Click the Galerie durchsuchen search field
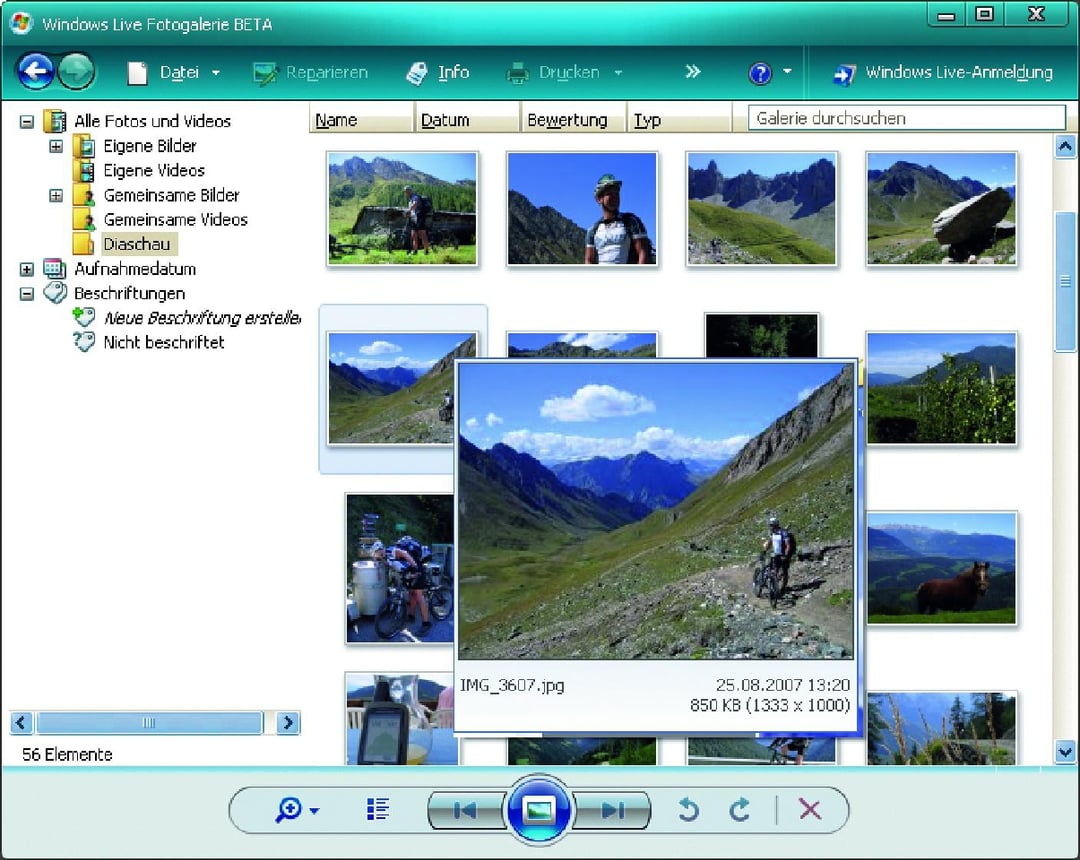 coord(906,118)
